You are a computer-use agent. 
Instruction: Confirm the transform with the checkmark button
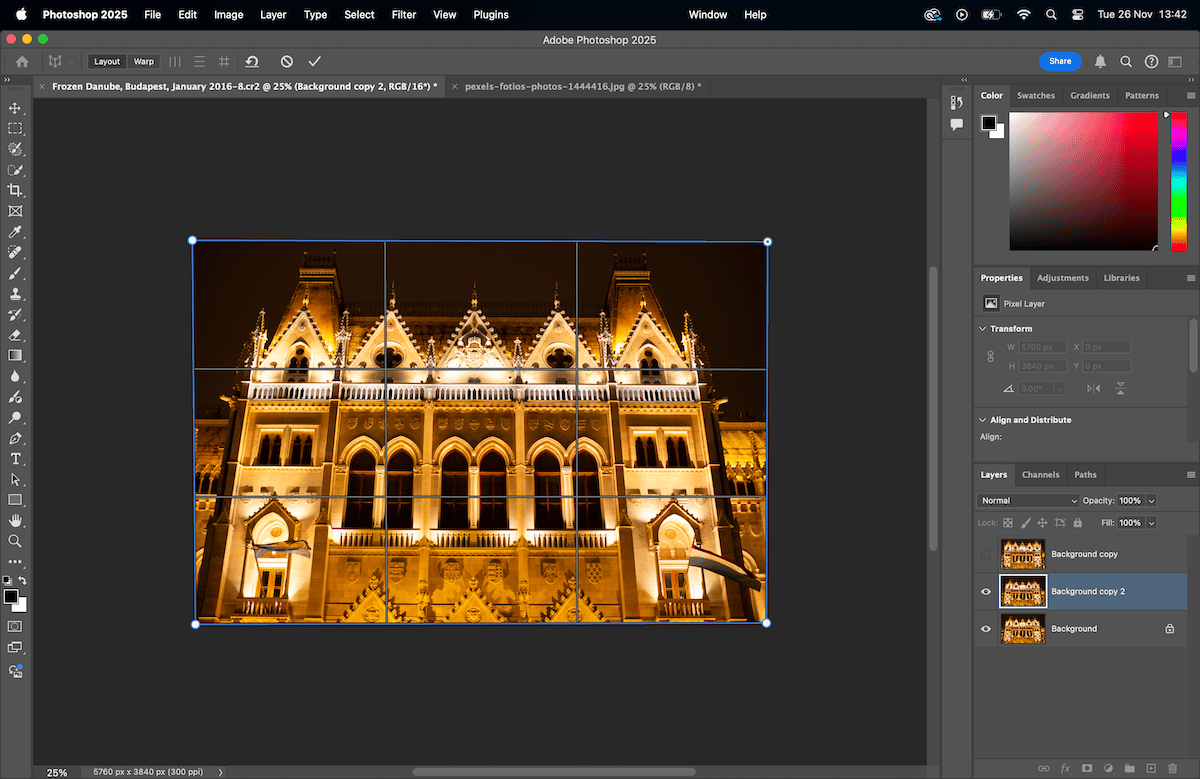pyautogui.click(x=314, y=61)
